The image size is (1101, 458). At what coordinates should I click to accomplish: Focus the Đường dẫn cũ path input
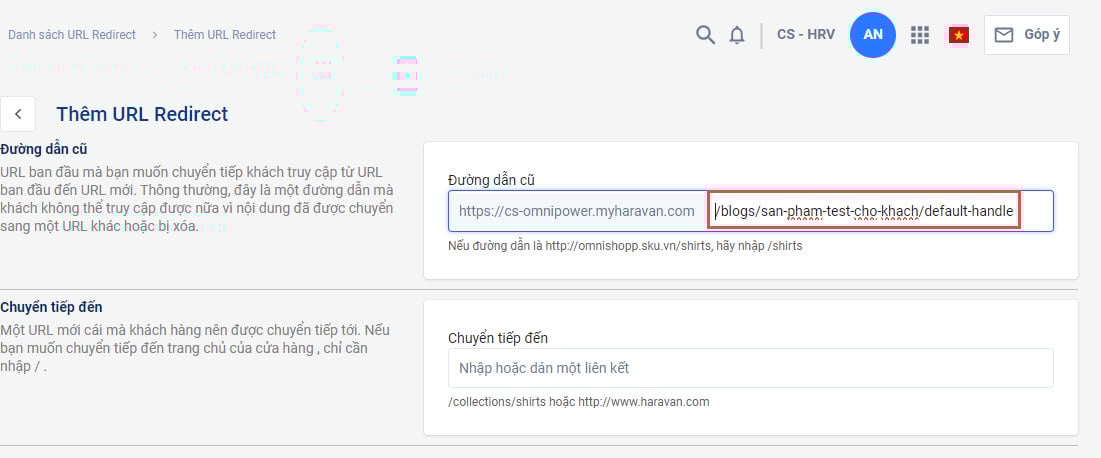pyautogui.click(x=865, y=211)
